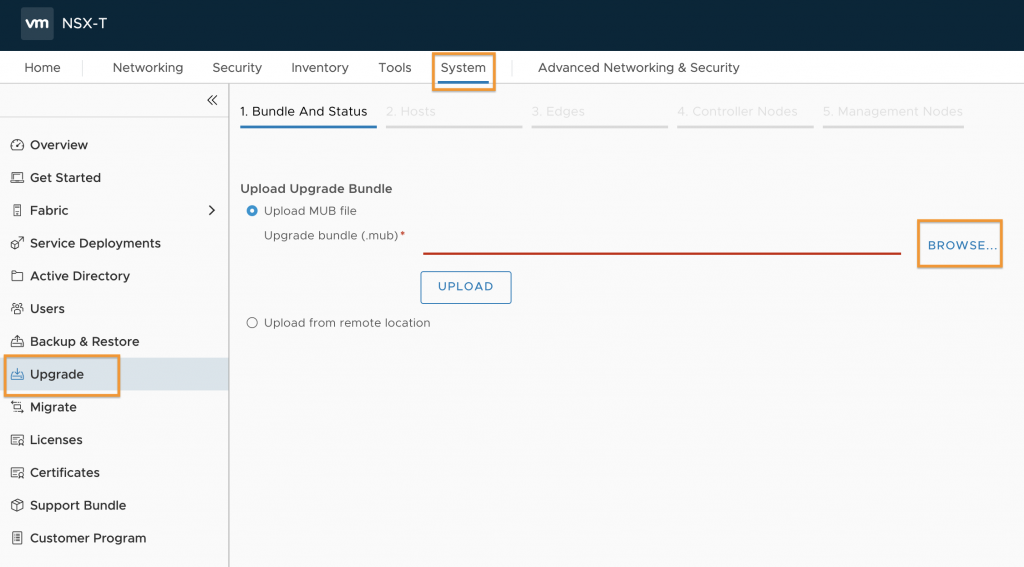This screenshot has width=1024, height=567.
Task: Open Customer Program in the sidebar
Action: coord(88,538)
